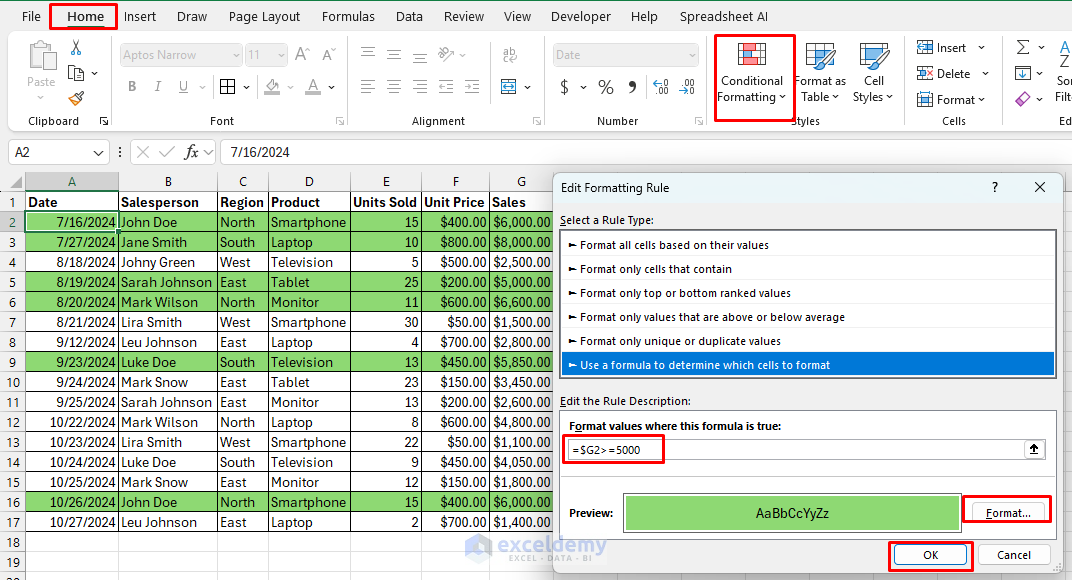Click Decrease Indent icon
Image resolution: width=1072 pixels, height=580 pixels.
[446, 86]
